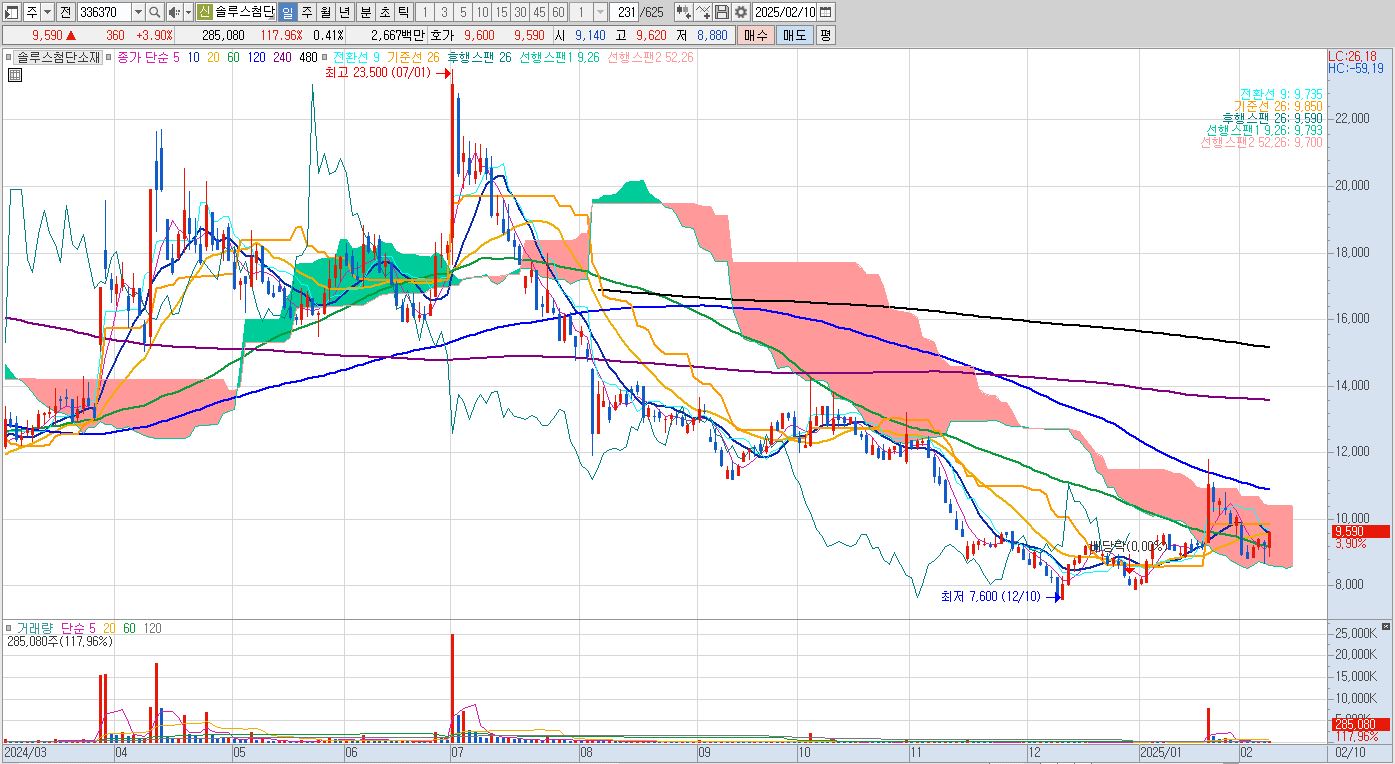This screenshot has height=764, width=1395.
Task: Click the stock search magnifier icon
Action: (x=155, y=12)
